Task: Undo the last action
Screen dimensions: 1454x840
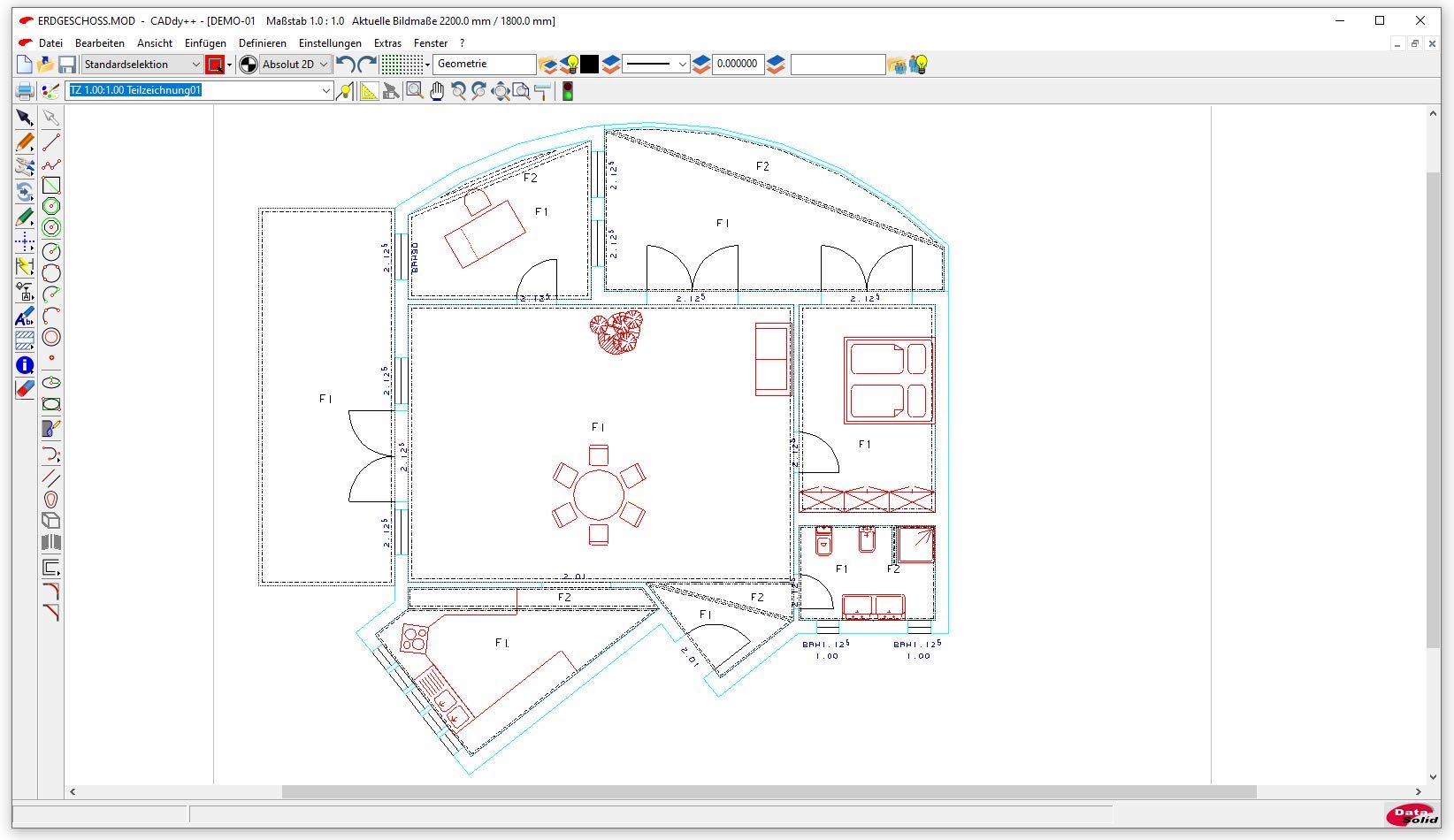Action: (x=346, y=65)
